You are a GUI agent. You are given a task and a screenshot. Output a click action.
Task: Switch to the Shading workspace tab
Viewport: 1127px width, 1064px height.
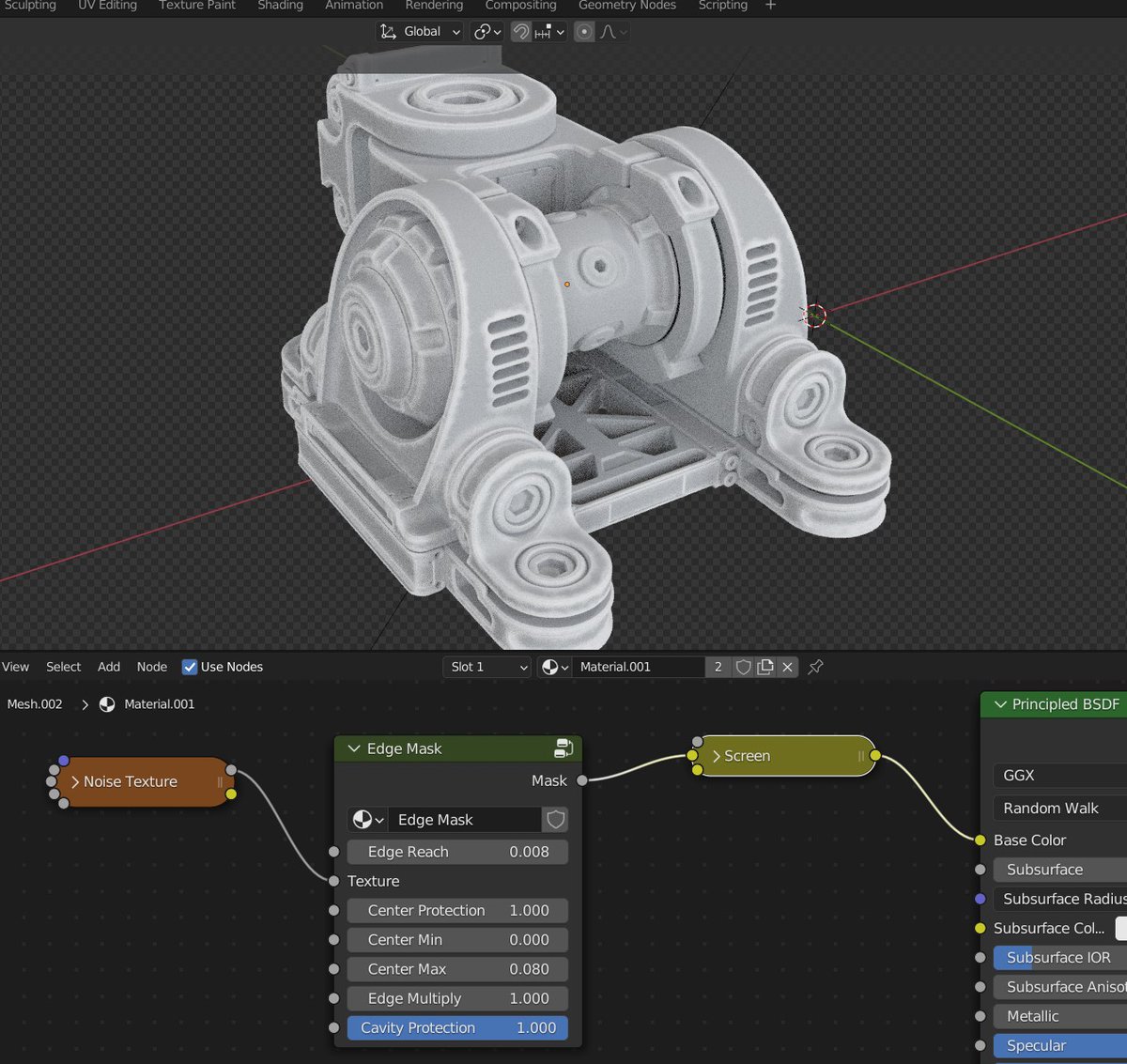(280, 6)
